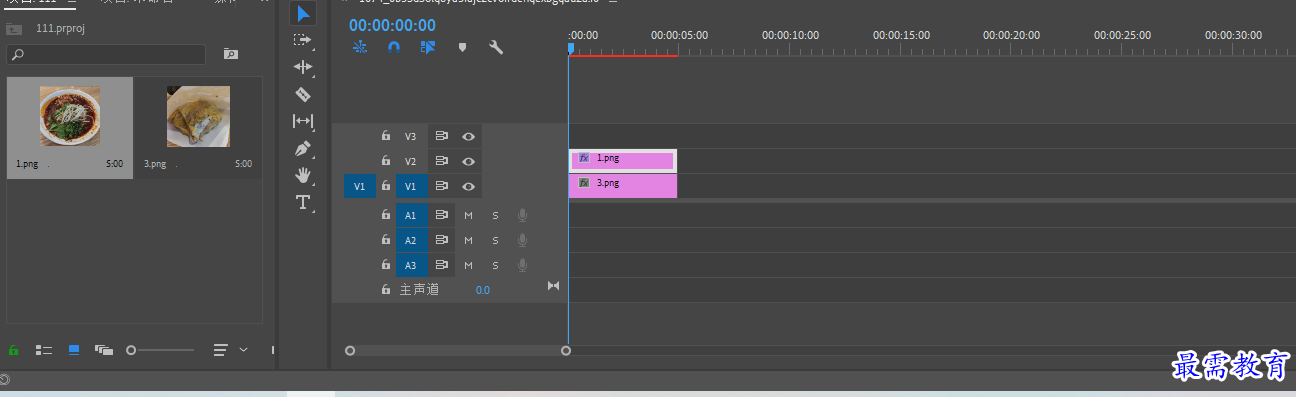The image size is (1296, 397).
Task: Toggle track targeting for V2
Action: coord(410,161)
